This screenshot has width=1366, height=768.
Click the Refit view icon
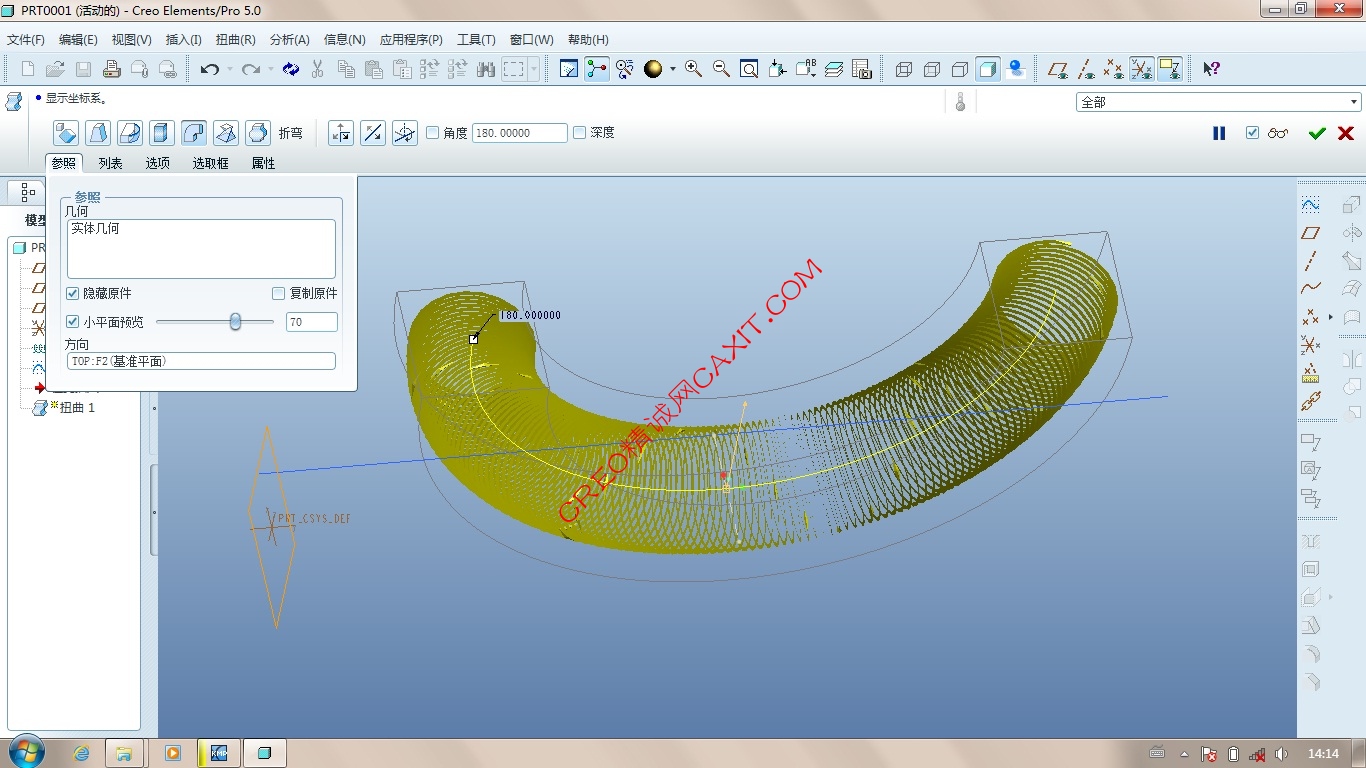[x=749, y=69]
